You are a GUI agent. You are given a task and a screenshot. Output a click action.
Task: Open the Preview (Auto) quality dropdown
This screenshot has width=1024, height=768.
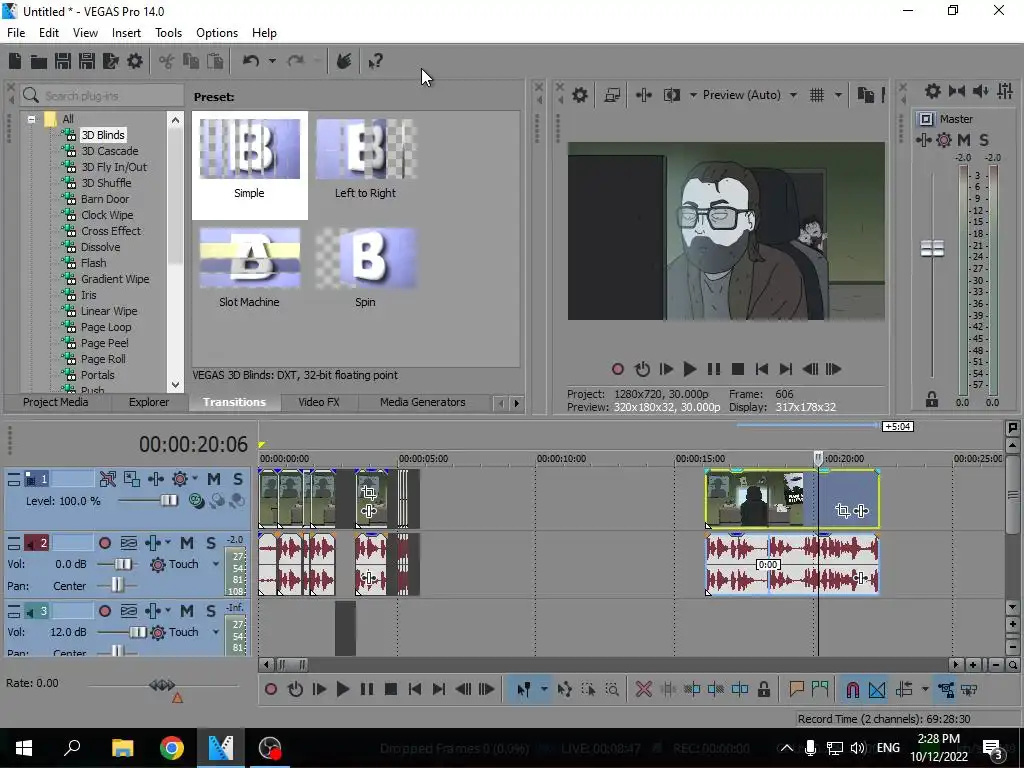tap(793, 95)
